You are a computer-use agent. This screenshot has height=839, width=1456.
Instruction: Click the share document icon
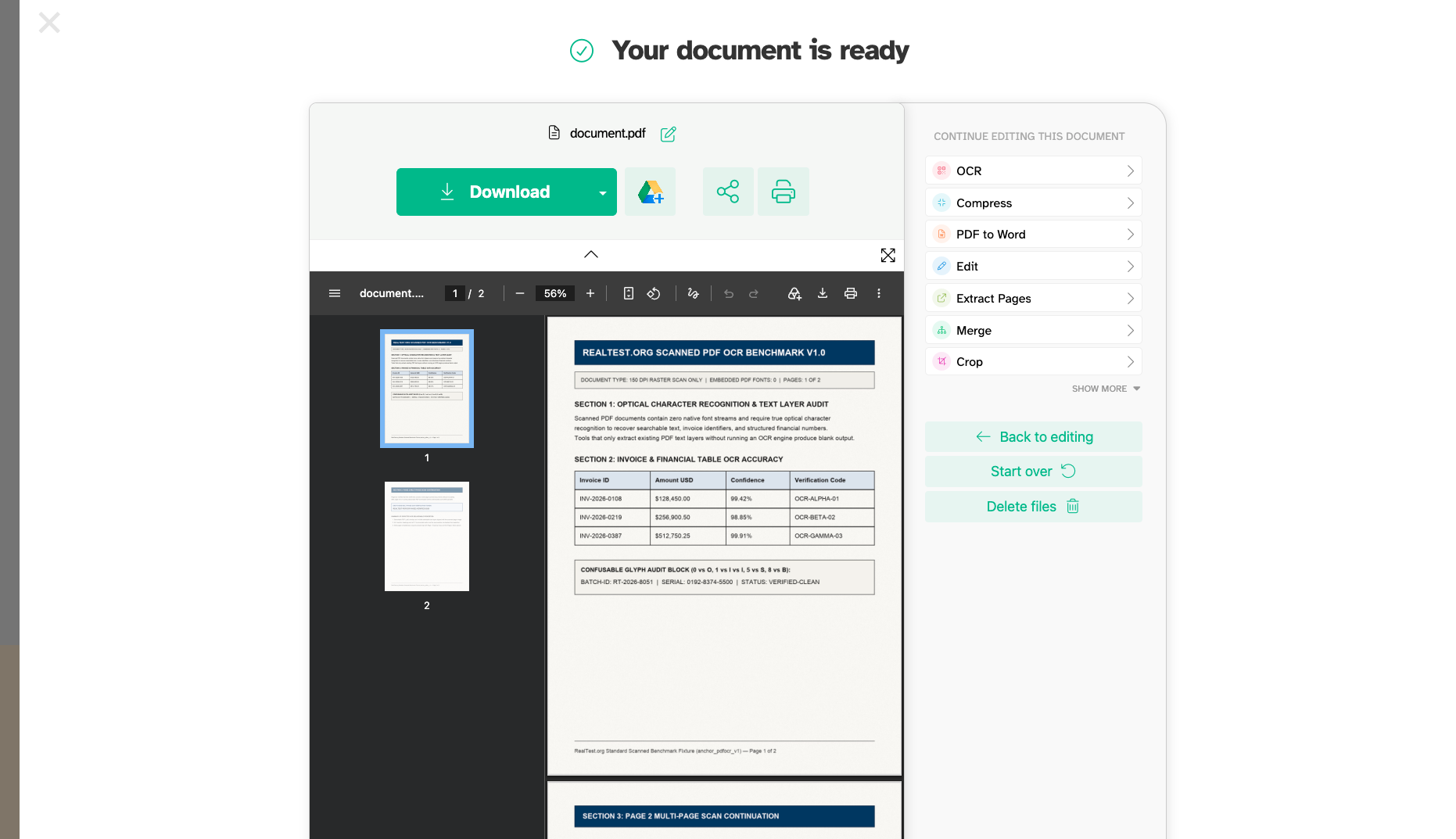pyautogui.click(x=728, y=192)
